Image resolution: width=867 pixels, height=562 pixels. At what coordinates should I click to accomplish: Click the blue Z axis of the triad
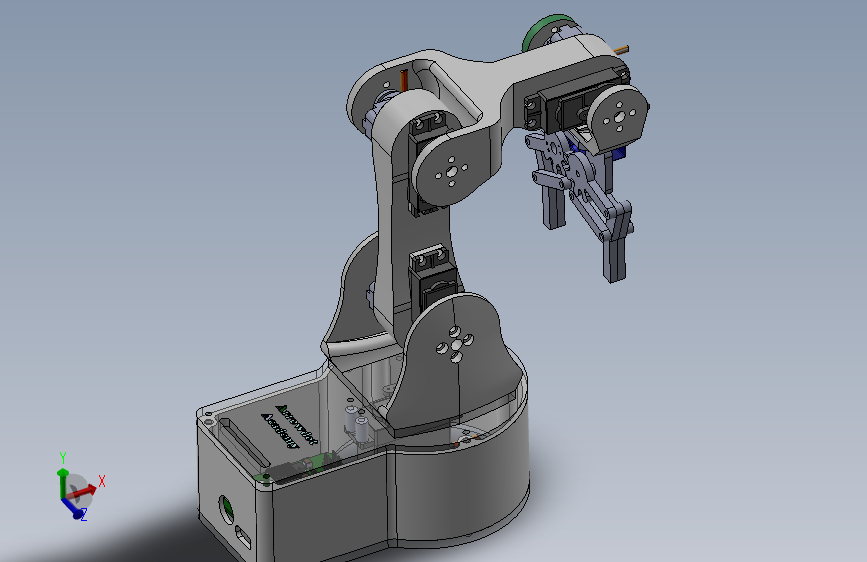pos(73,508)
